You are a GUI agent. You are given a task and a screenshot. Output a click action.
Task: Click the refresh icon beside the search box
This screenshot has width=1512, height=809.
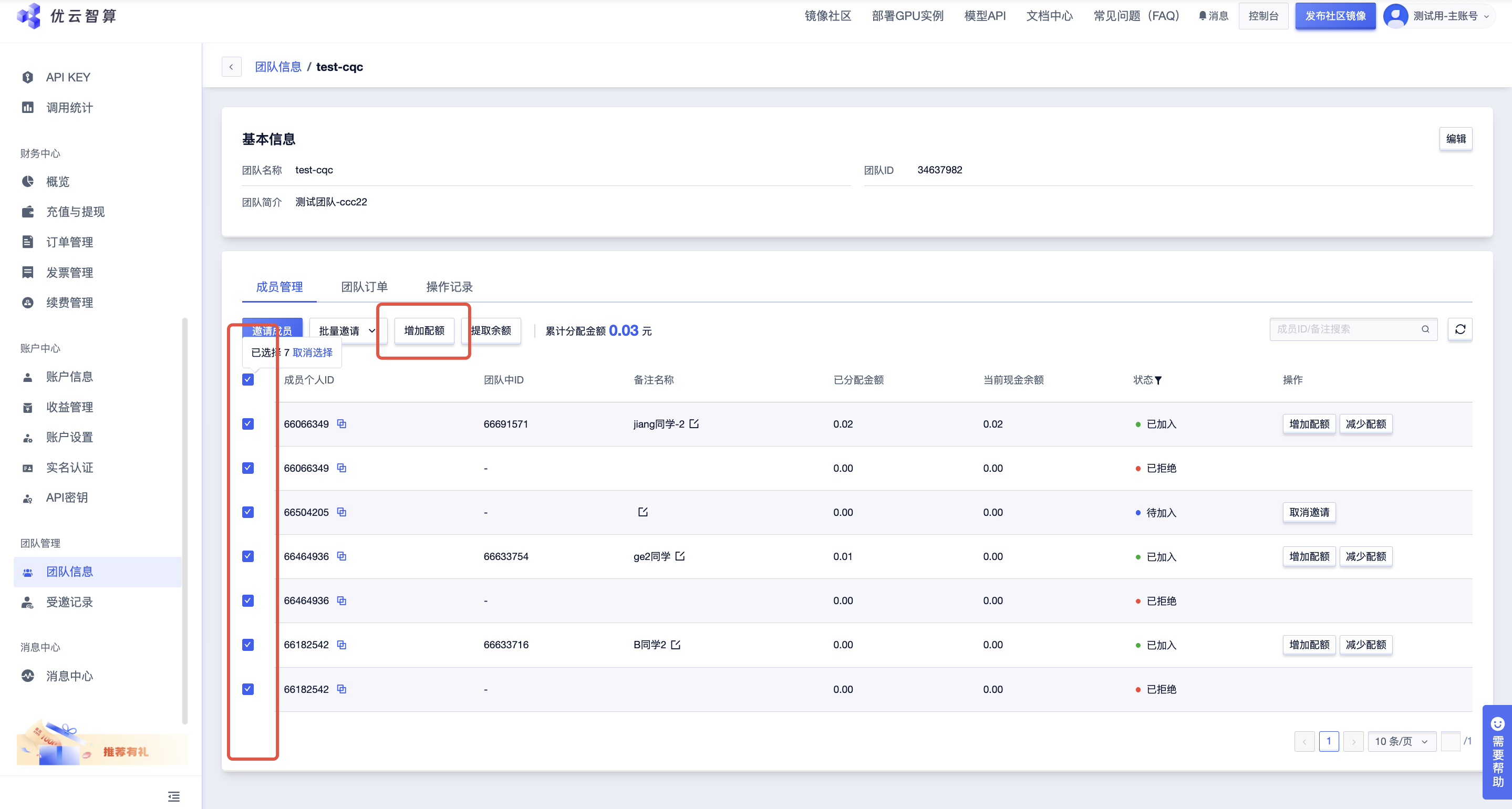click(1460, 329)
